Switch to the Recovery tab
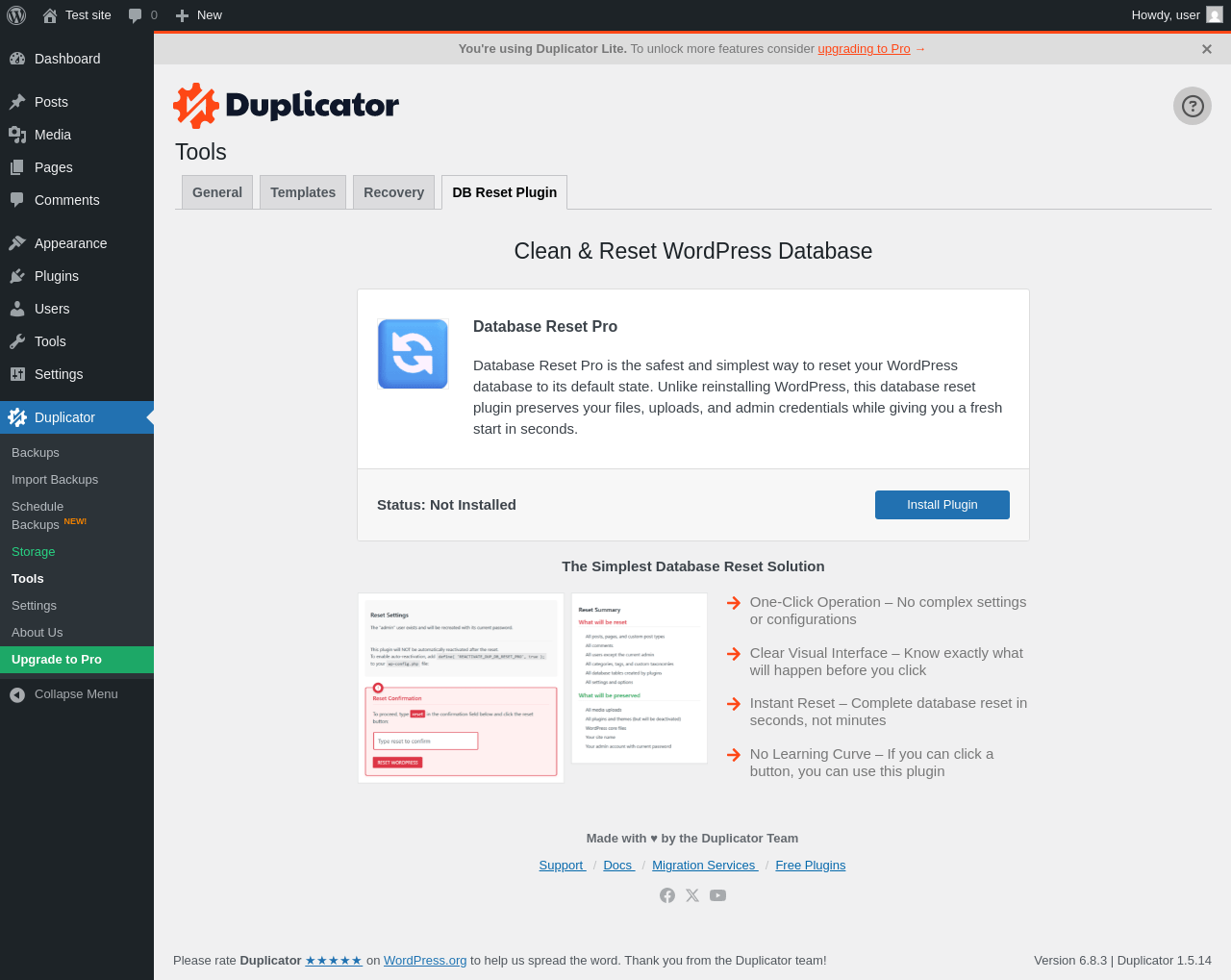 click(x=393, y=192)
